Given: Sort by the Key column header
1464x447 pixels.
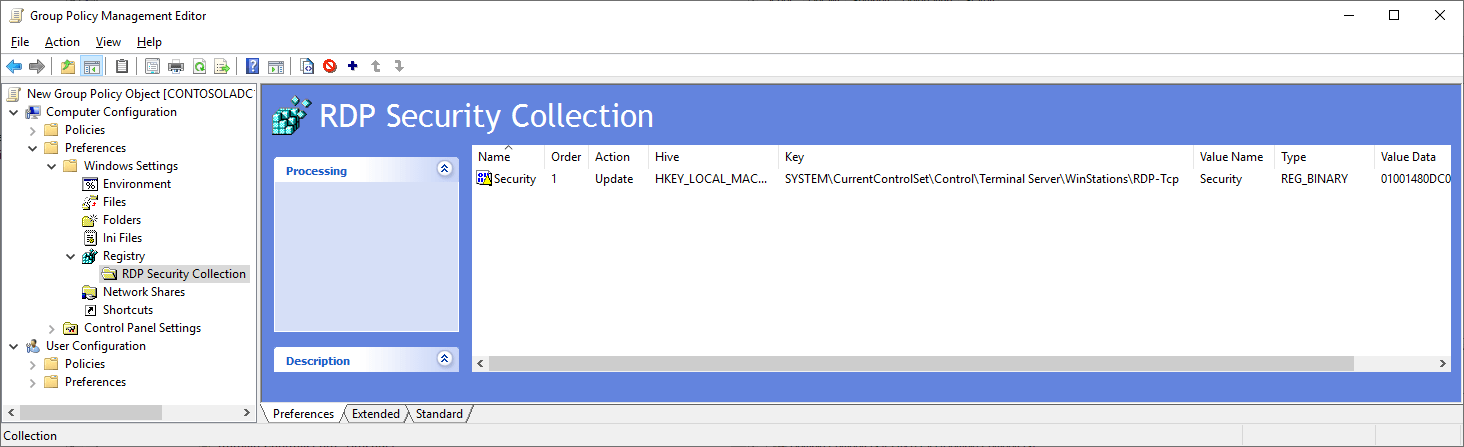Looking at the screenshot, I should coord(987,157).
